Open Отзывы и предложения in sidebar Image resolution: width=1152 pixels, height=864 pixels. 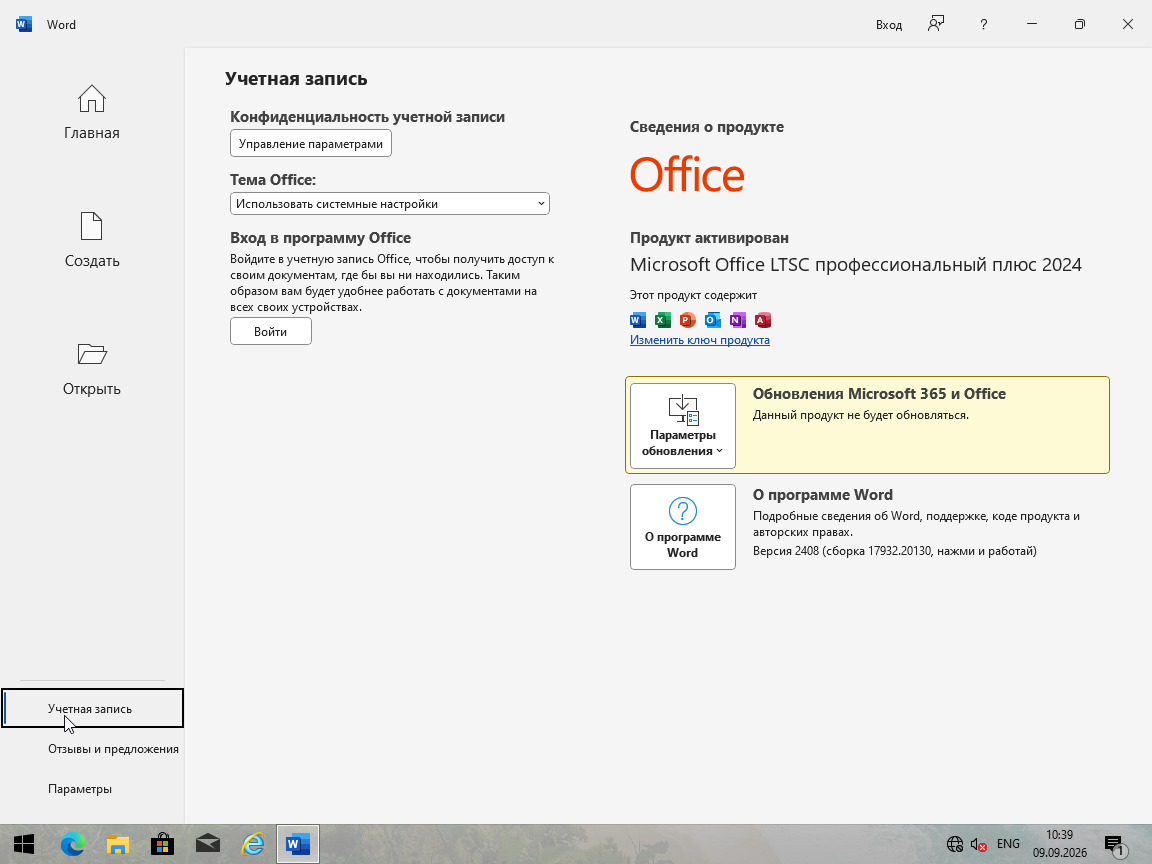(x=113, y=749)
